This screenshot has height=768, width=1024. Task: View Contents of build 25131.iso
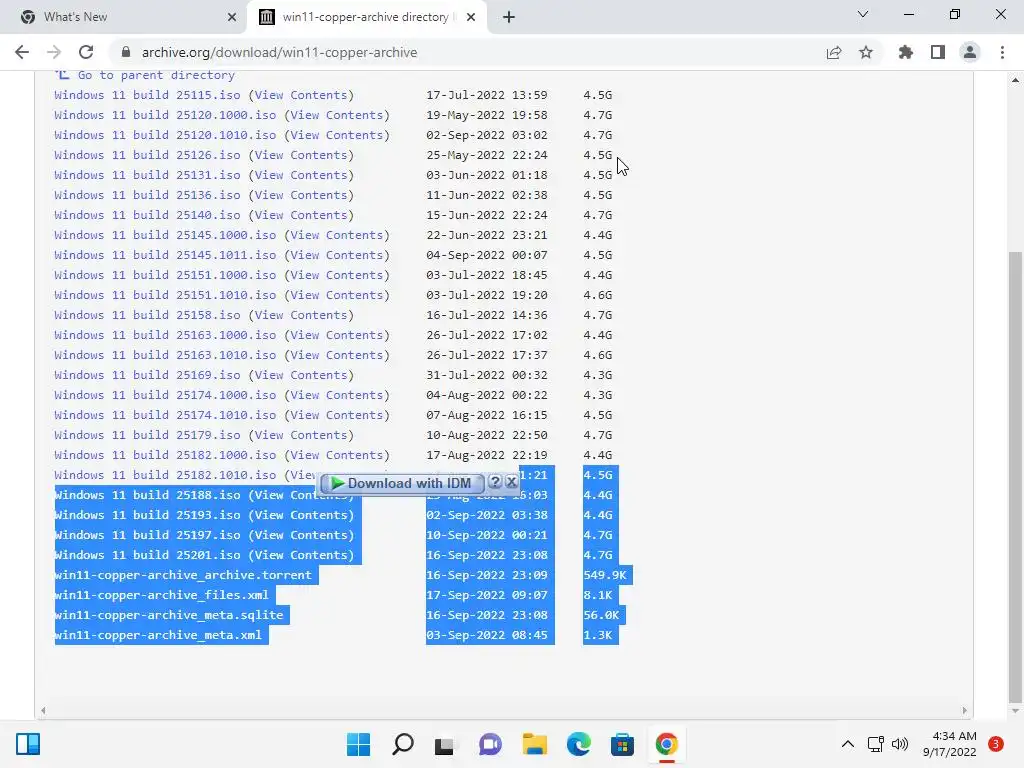coord(301,175)
